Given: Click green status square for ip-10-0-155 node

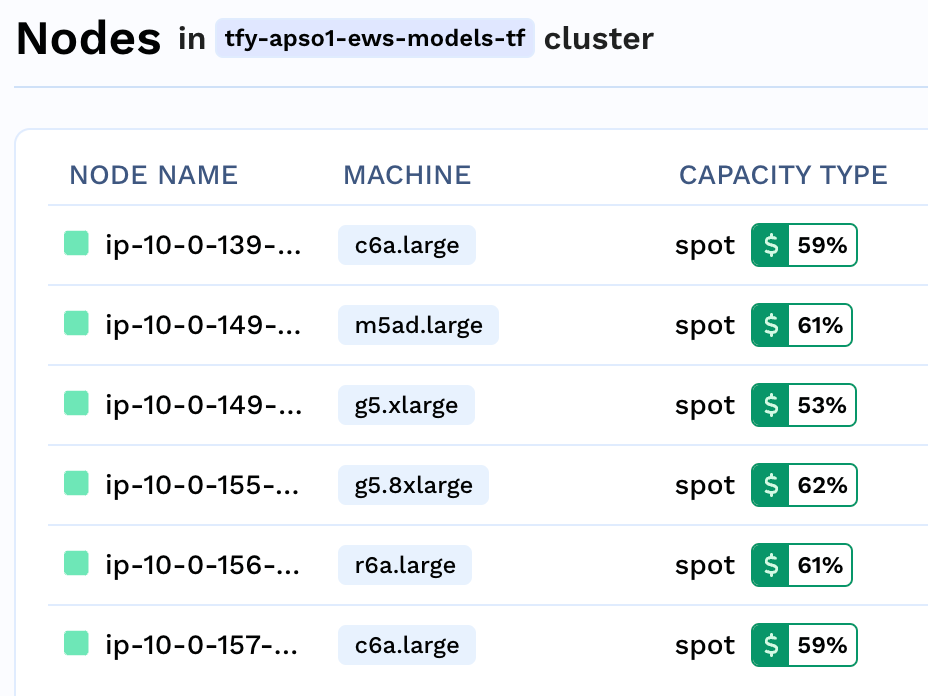Looking at the screenshot, I should [x=76, y=484].
